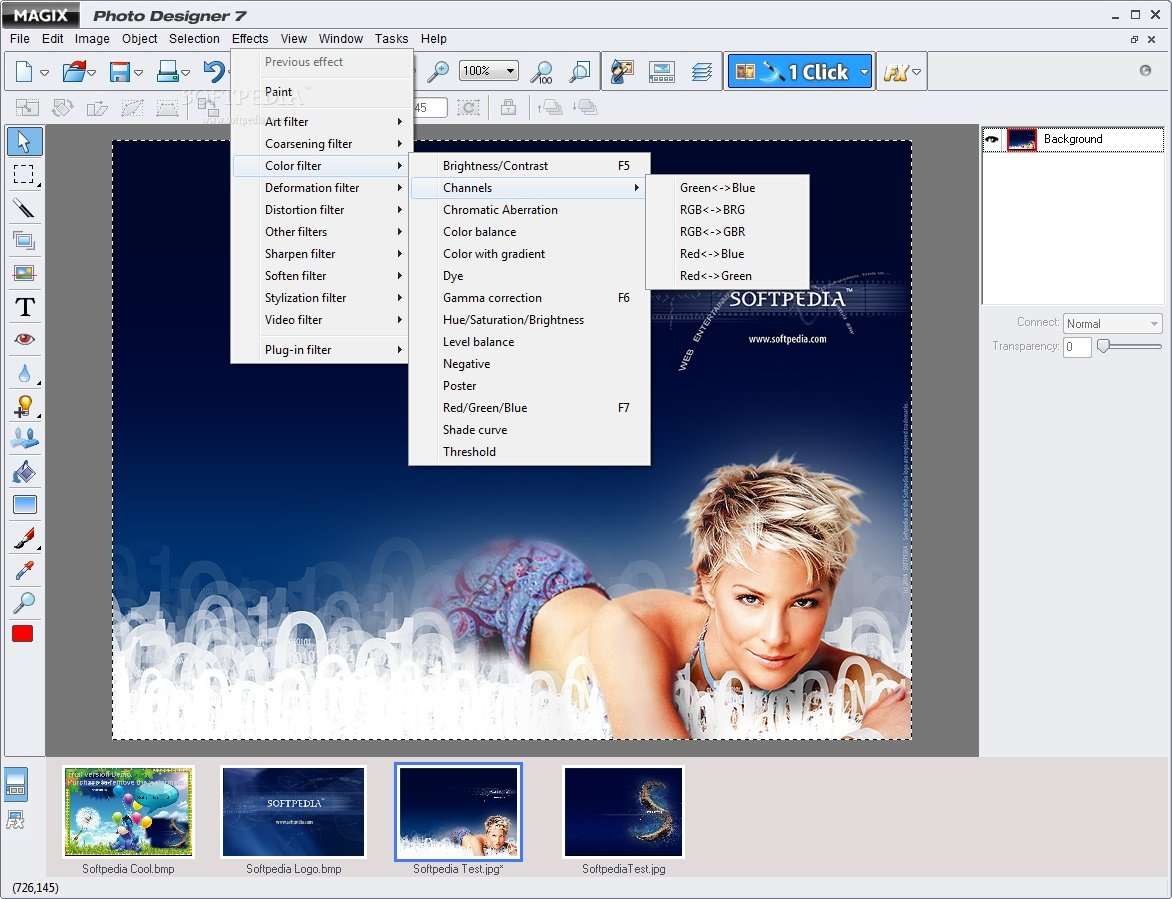Image resolution: width=1172 pixels, height=899 pixels.
Task: Click the Save floppy disk icon
Action: 120,72
